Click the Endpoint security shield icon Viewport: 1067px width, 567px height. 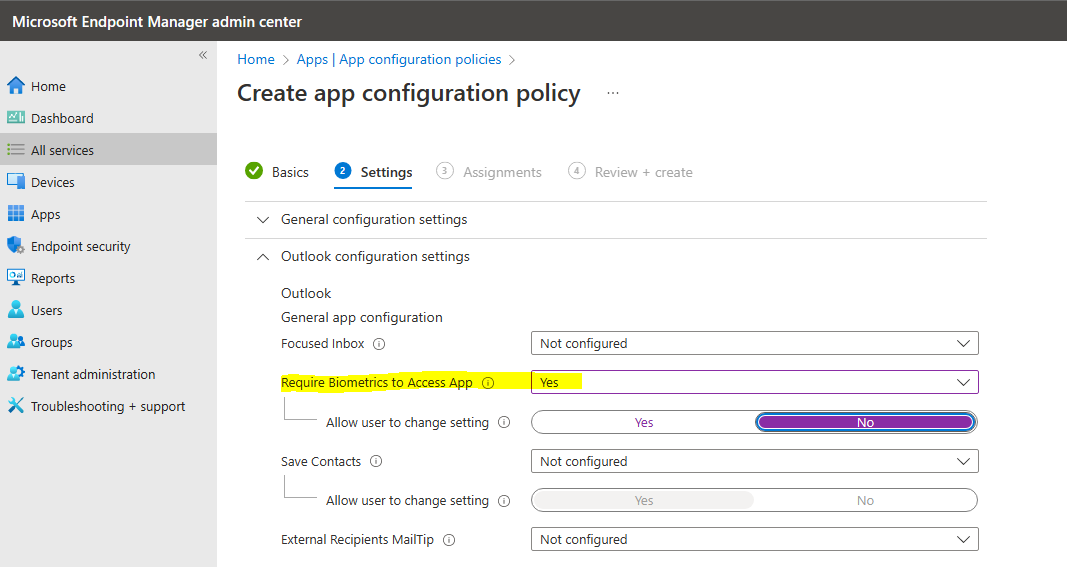(16, 246)
